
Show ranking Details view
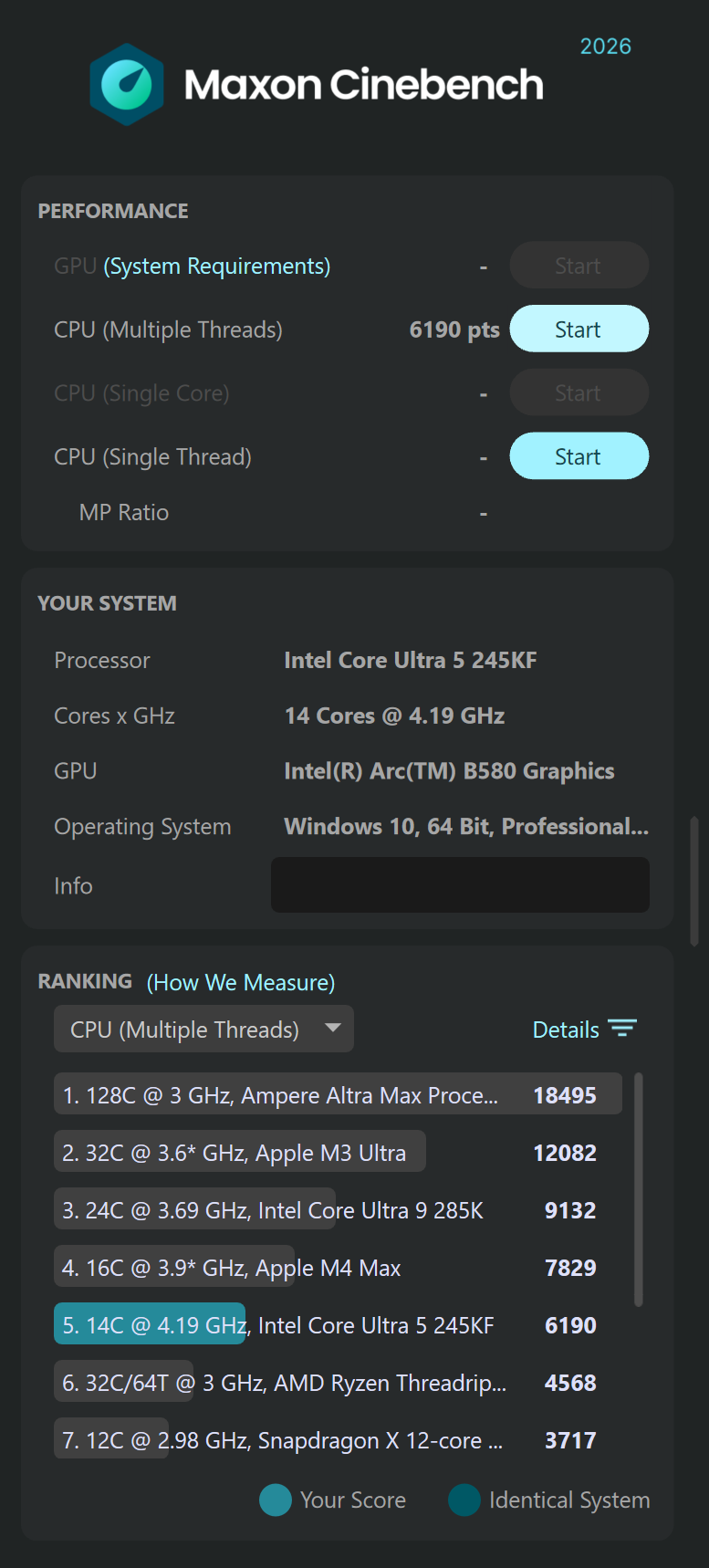(x=566, y=1030)
